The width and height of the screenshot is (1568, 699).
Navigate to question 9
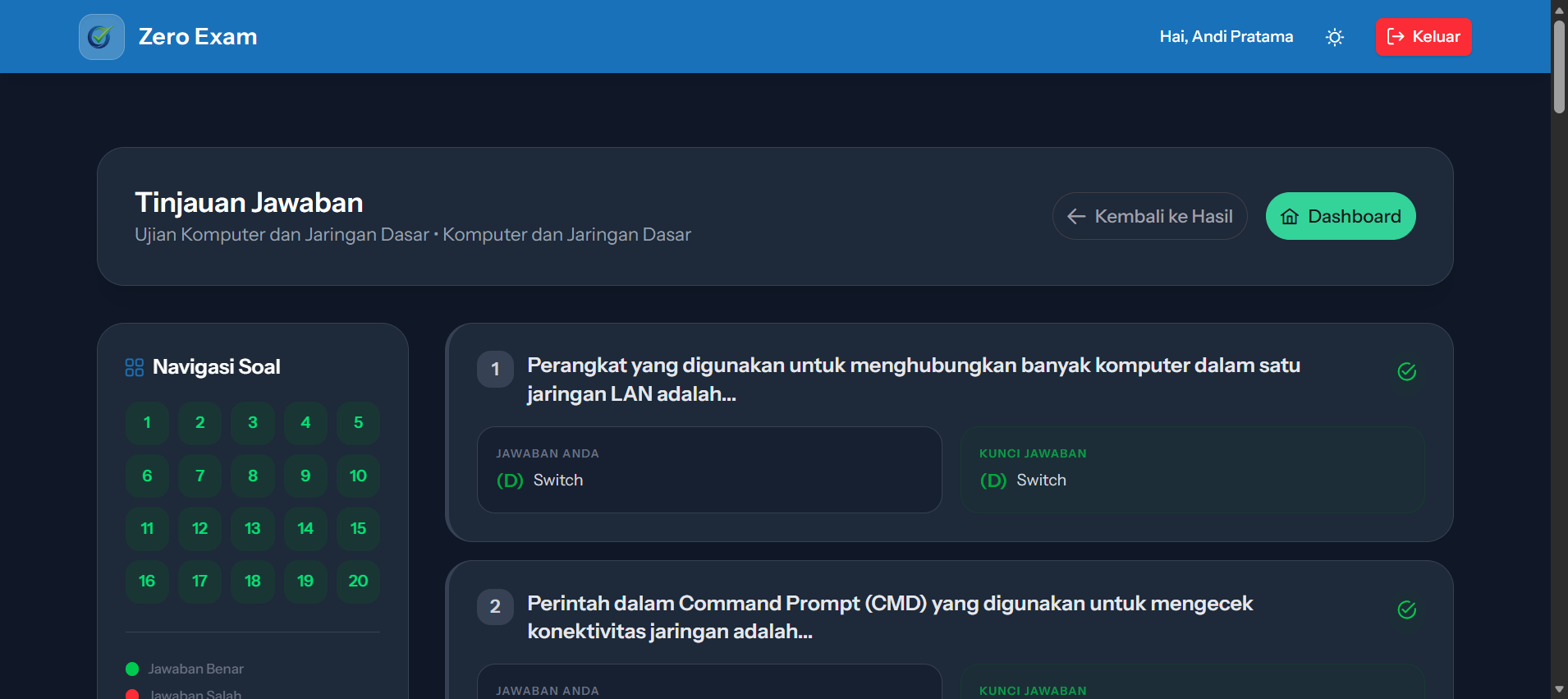305,476
